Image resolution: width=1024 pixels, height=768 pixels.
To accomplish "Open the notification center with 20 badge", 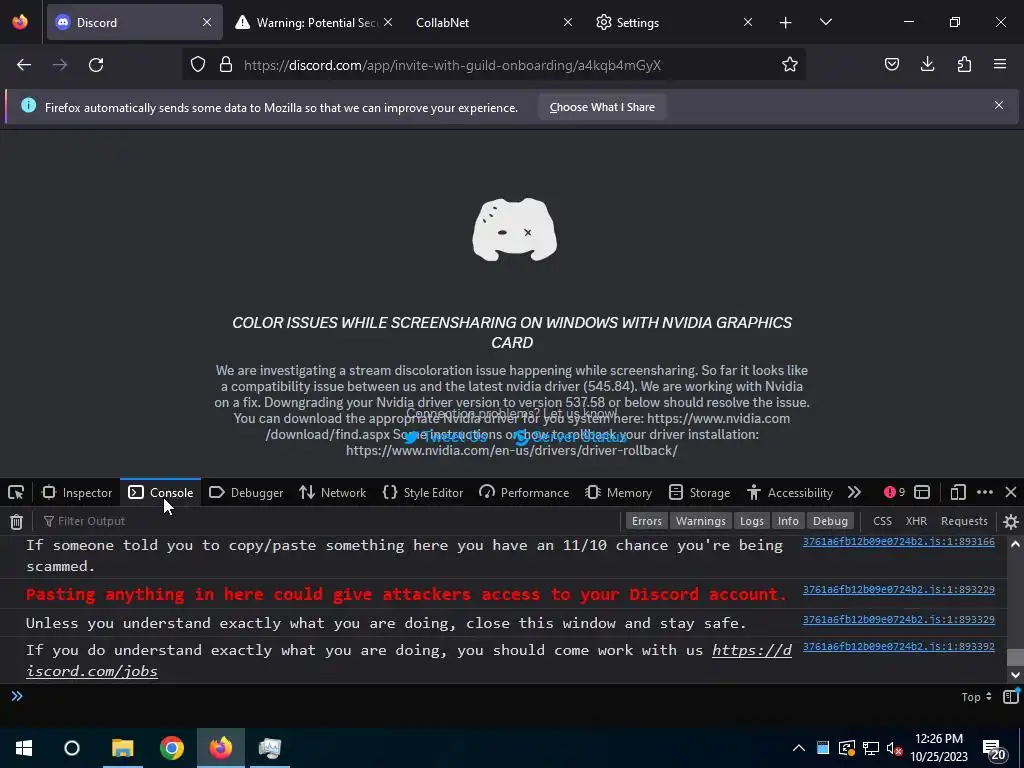I will [994, 749].
